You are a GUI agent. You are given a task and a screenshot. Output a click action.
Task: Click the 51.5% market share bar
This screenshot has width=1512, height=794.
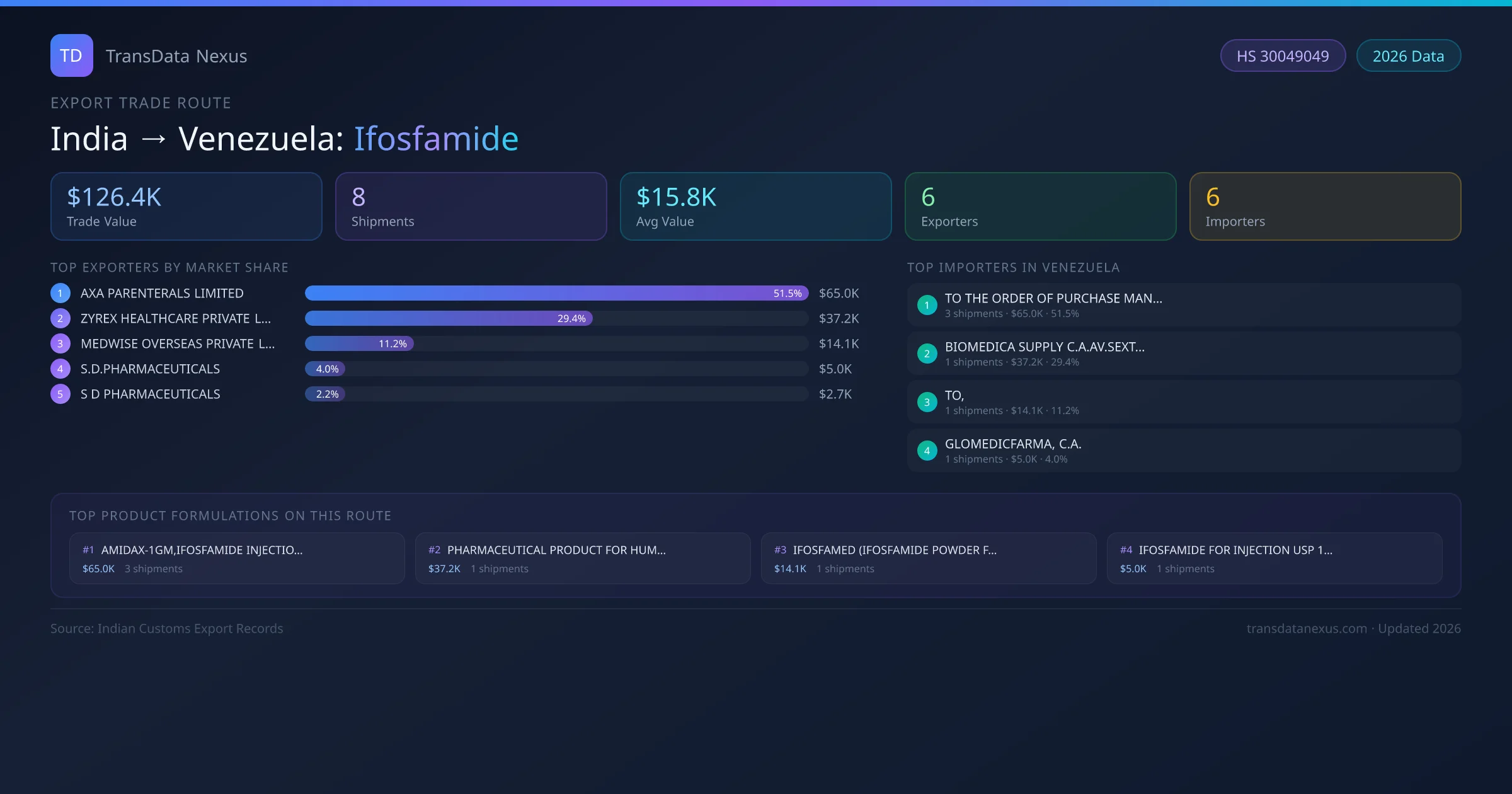point(556,293)
